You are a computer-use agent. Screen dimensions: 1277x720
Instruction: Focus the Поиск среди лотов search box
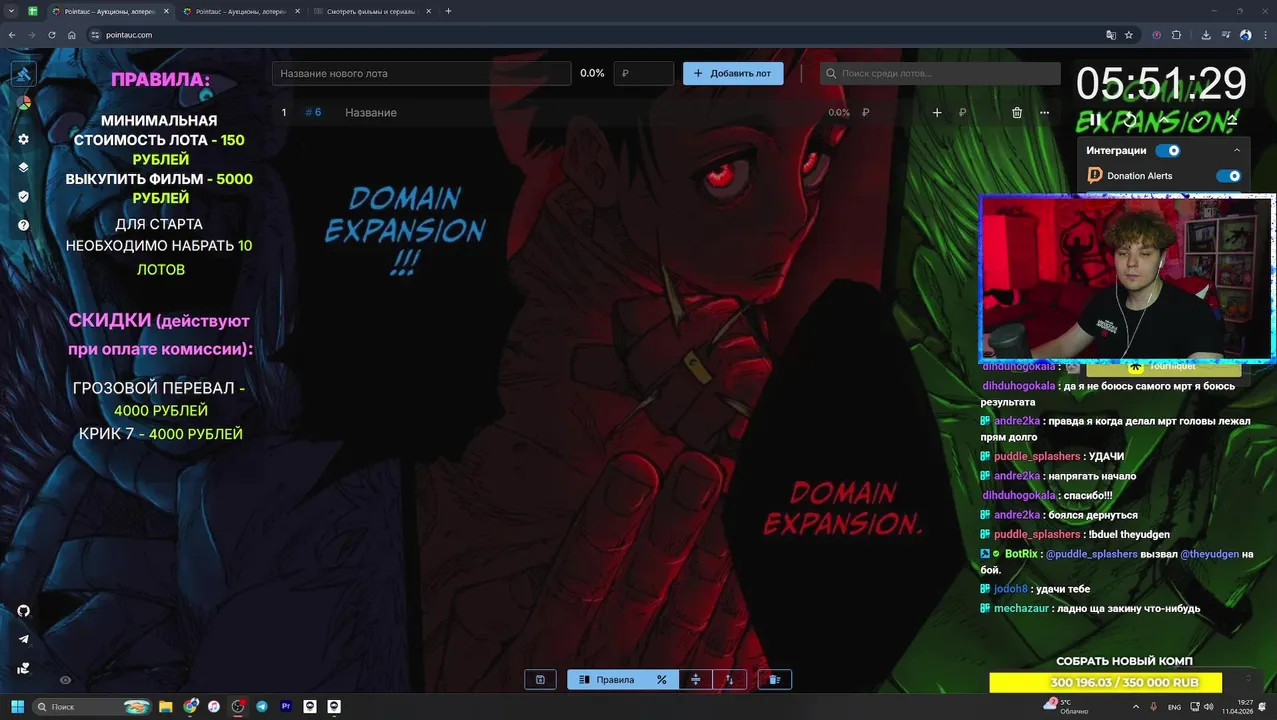pos(940,73)
